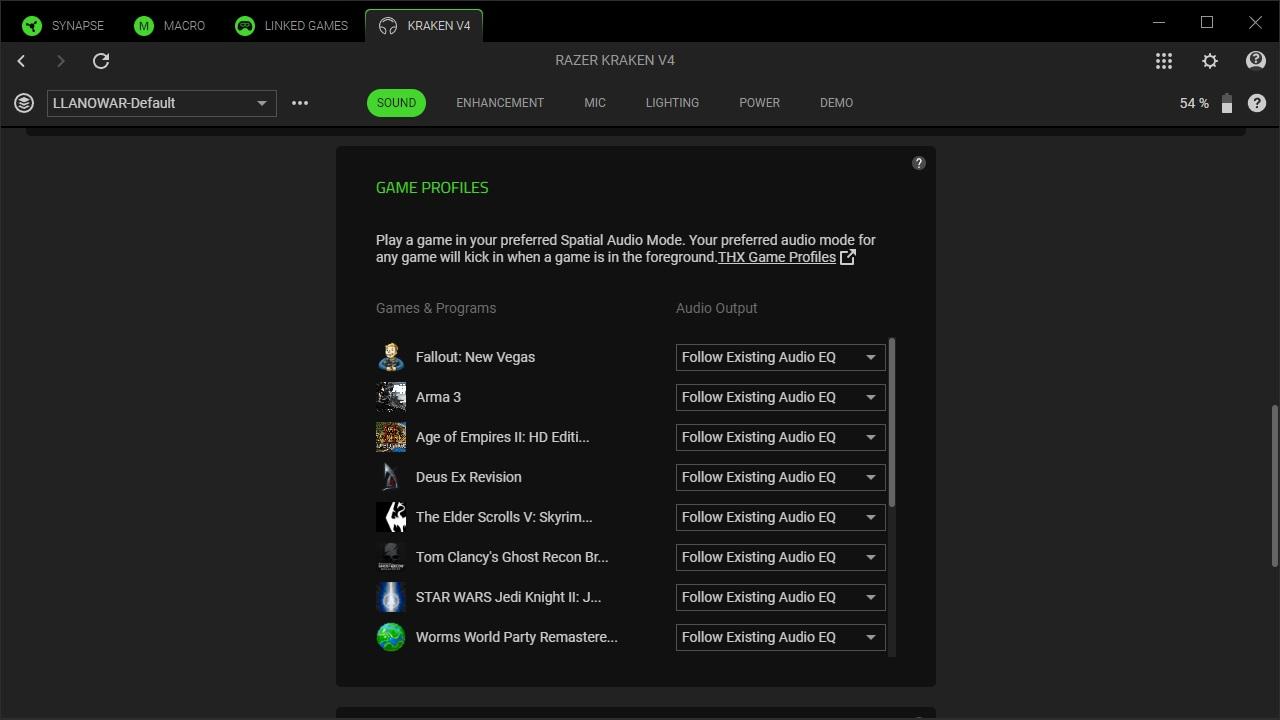Expand the LLANOWAR-Default profile dropdown
This screenshot has height=720, width=1280.
click(x=161, y=103)
